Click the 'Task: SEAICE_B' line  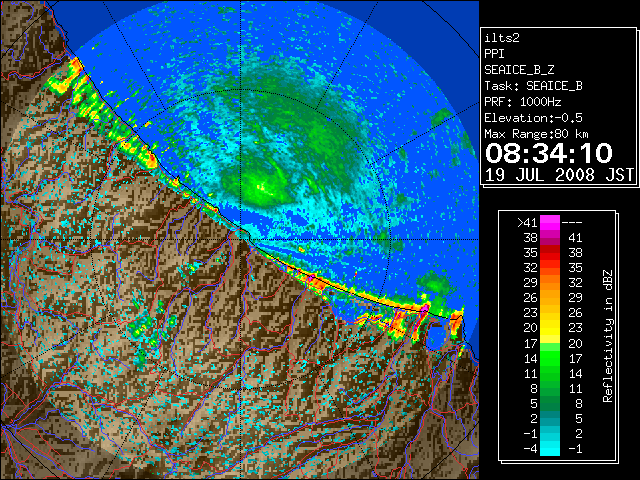[x=533, y=86]
